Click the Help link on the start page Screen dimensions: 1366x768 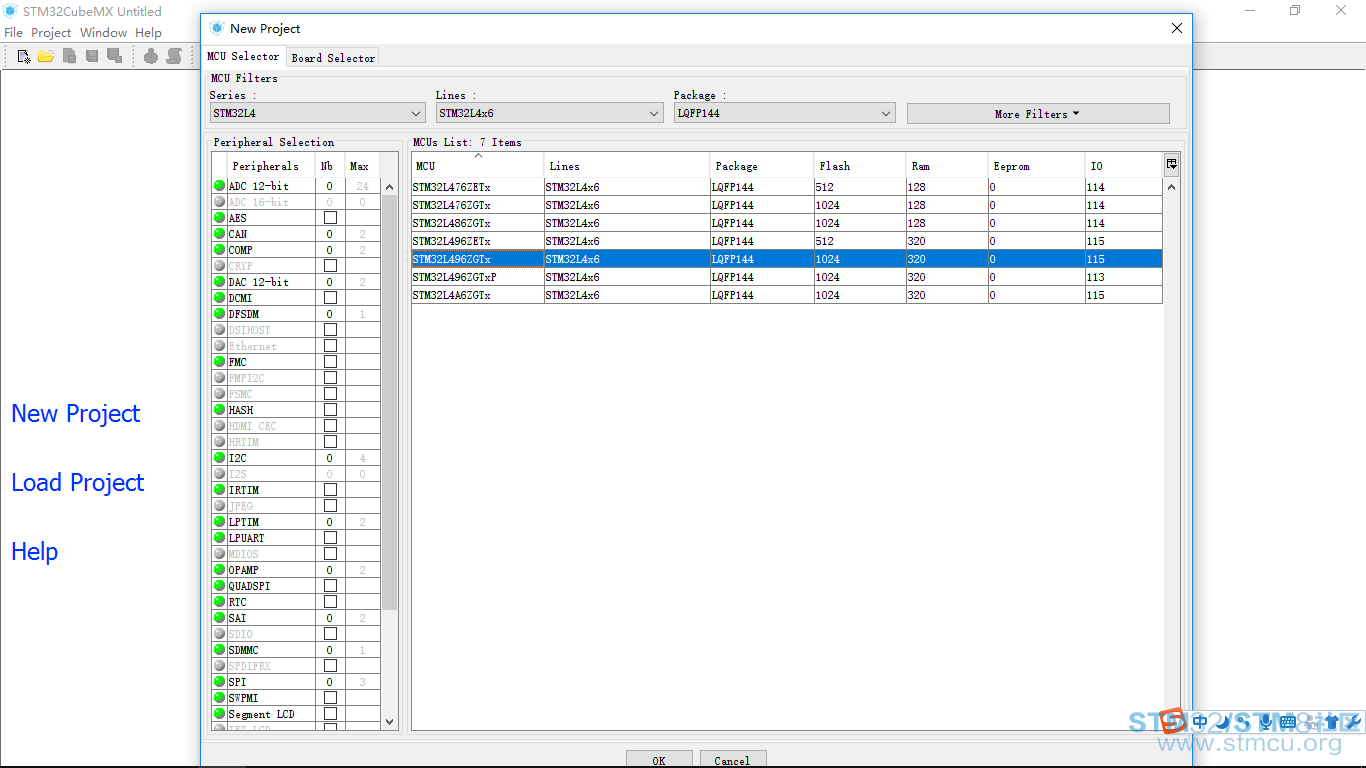click(35, 552)
